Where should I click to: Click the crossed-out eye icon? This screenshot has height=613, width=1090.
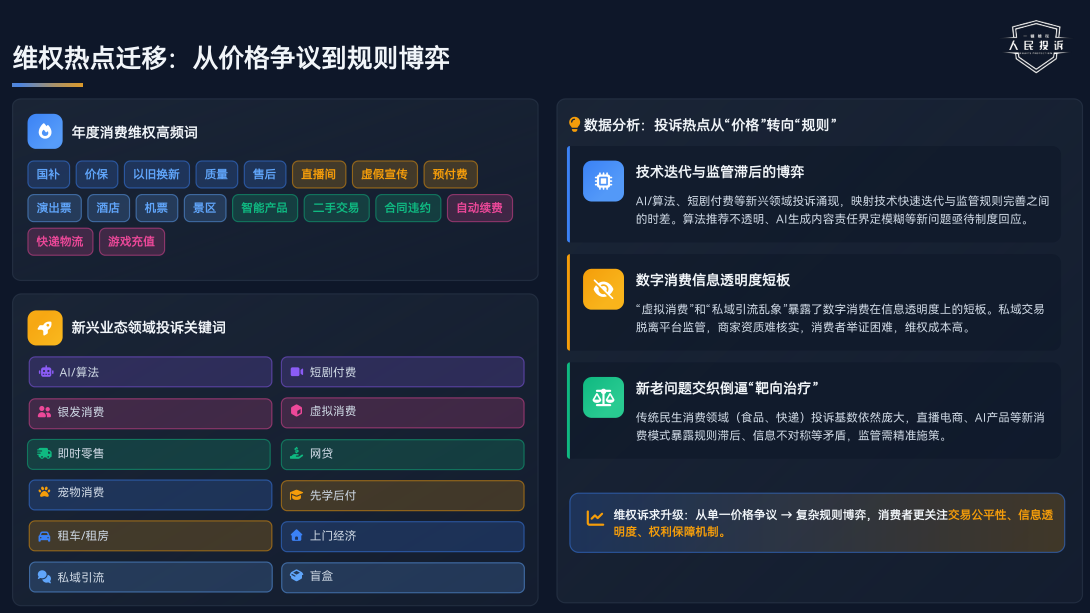[x=603, y=289]
